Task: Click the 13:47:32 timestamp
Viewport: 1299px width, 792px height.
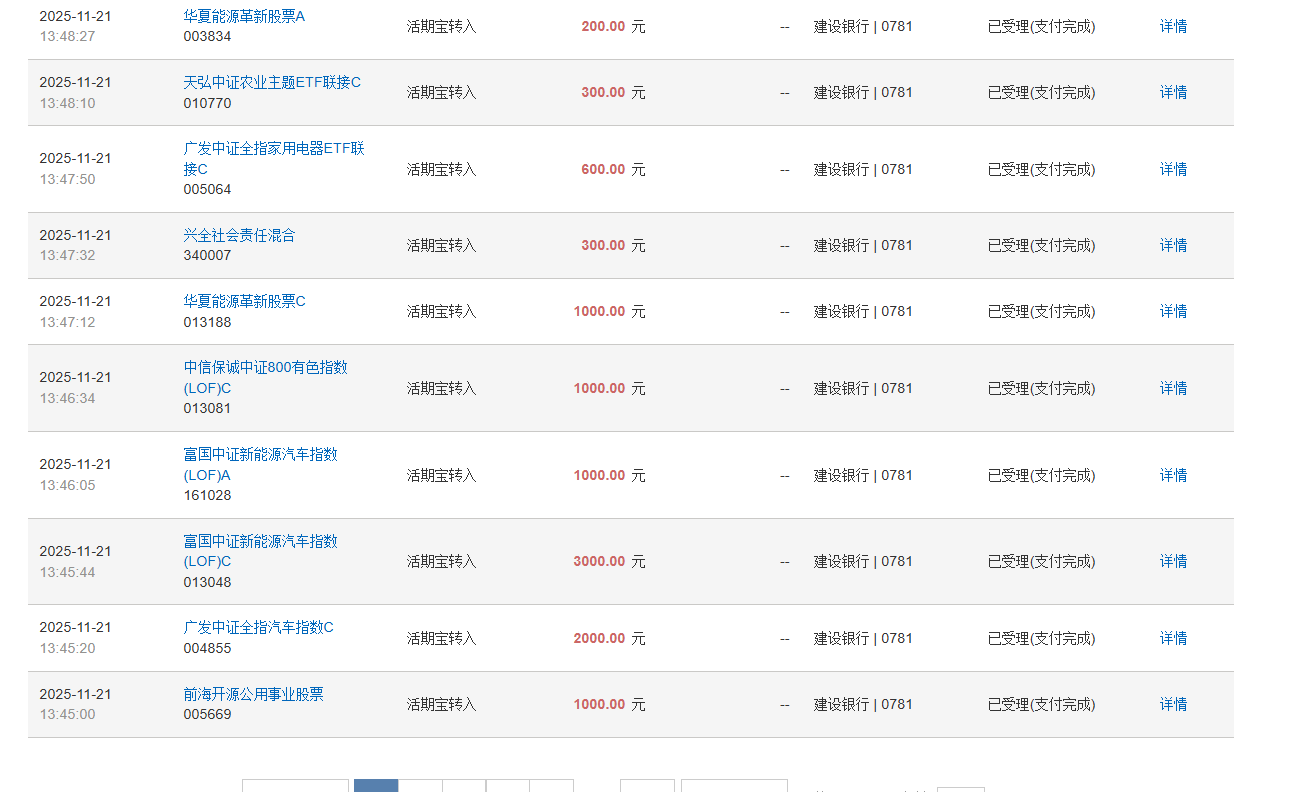Action: click(68, 255)
